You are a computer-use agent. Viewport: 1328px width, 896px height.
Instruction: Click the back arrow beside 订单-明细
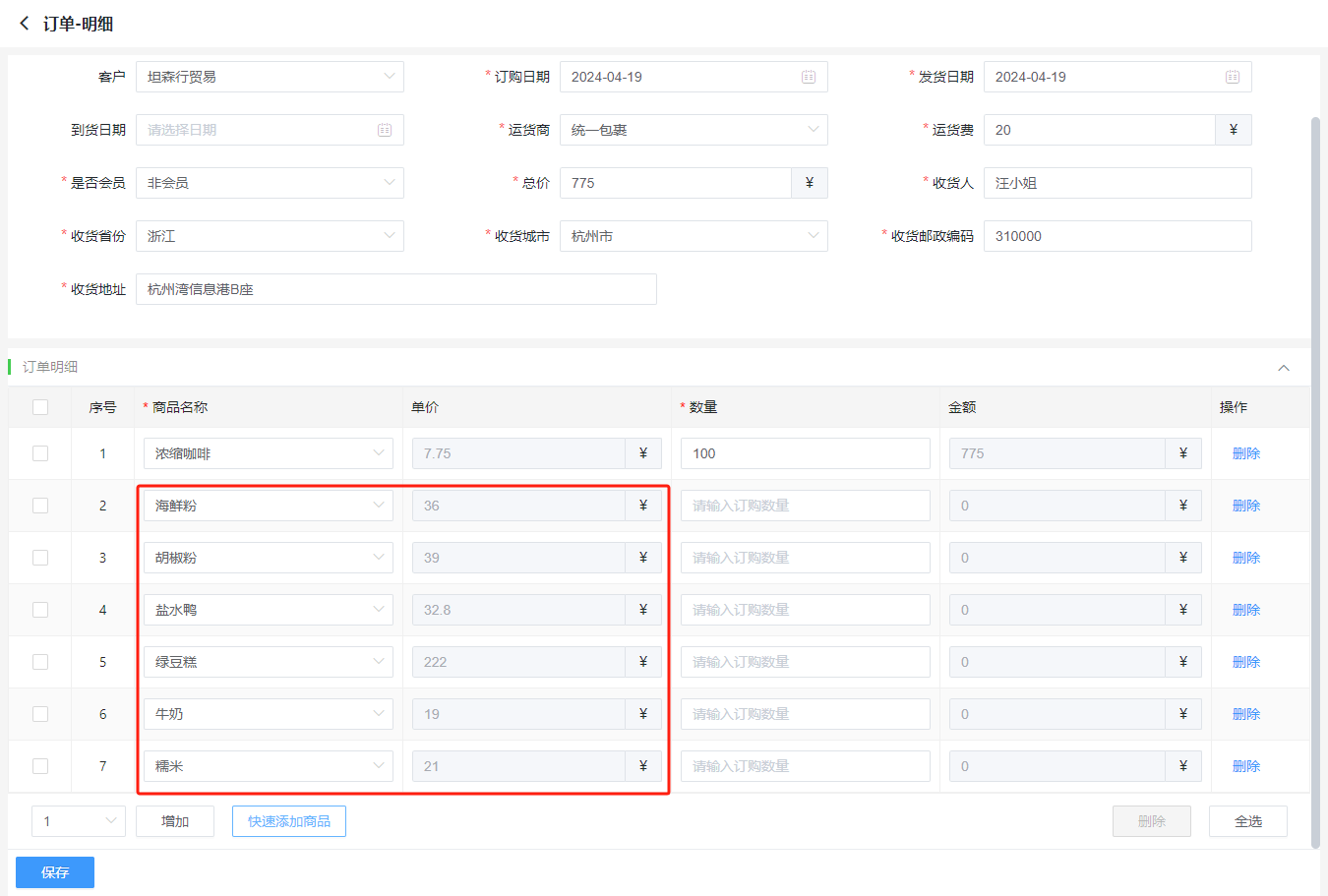[25, 23]
